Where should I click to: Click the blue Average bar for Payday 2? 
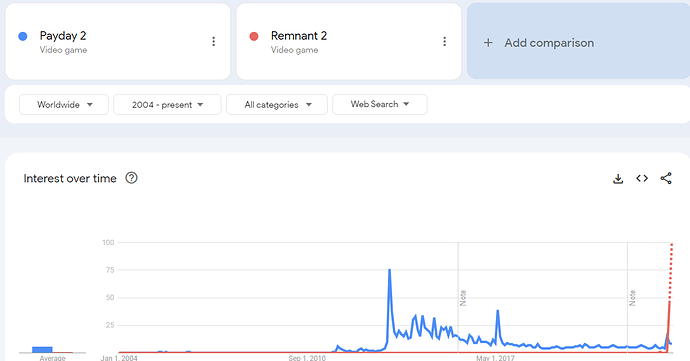coord(42,350)
